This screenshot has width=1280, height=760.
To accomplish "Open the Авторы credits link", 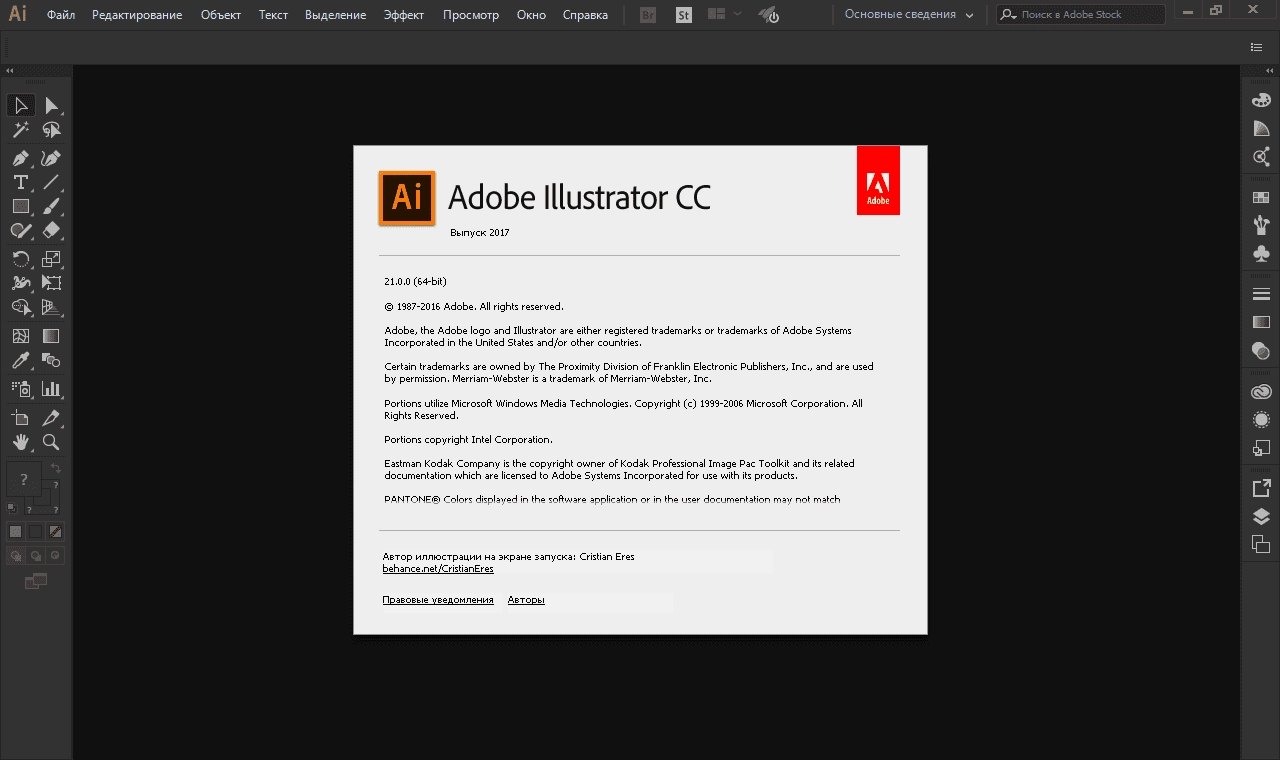I will [526, 600].
